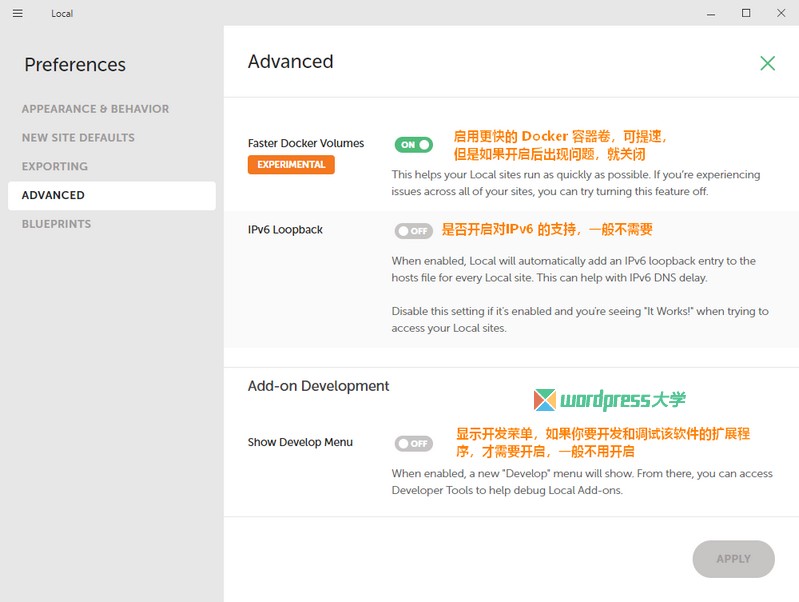Minimize the Local window
Viewport: 799px width, 602px height.
(x=711, y=14)
